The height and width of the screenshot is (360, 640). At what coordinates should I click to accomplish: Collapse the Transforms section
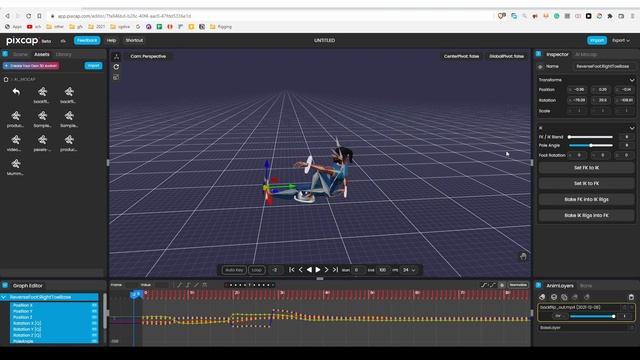(x=632, y=80)
